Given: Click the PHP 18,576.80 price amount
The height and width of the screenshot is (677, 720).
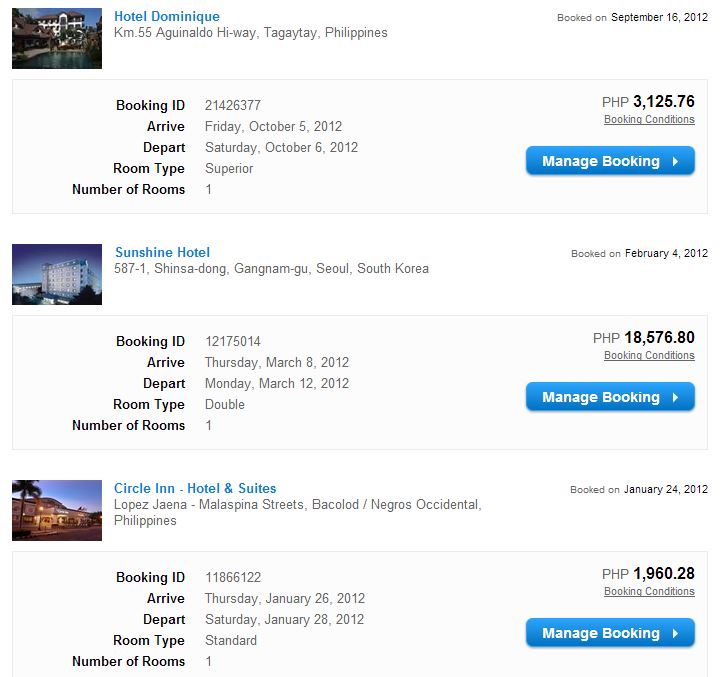Looking at the screenshot, I should (x=659, y=338).
